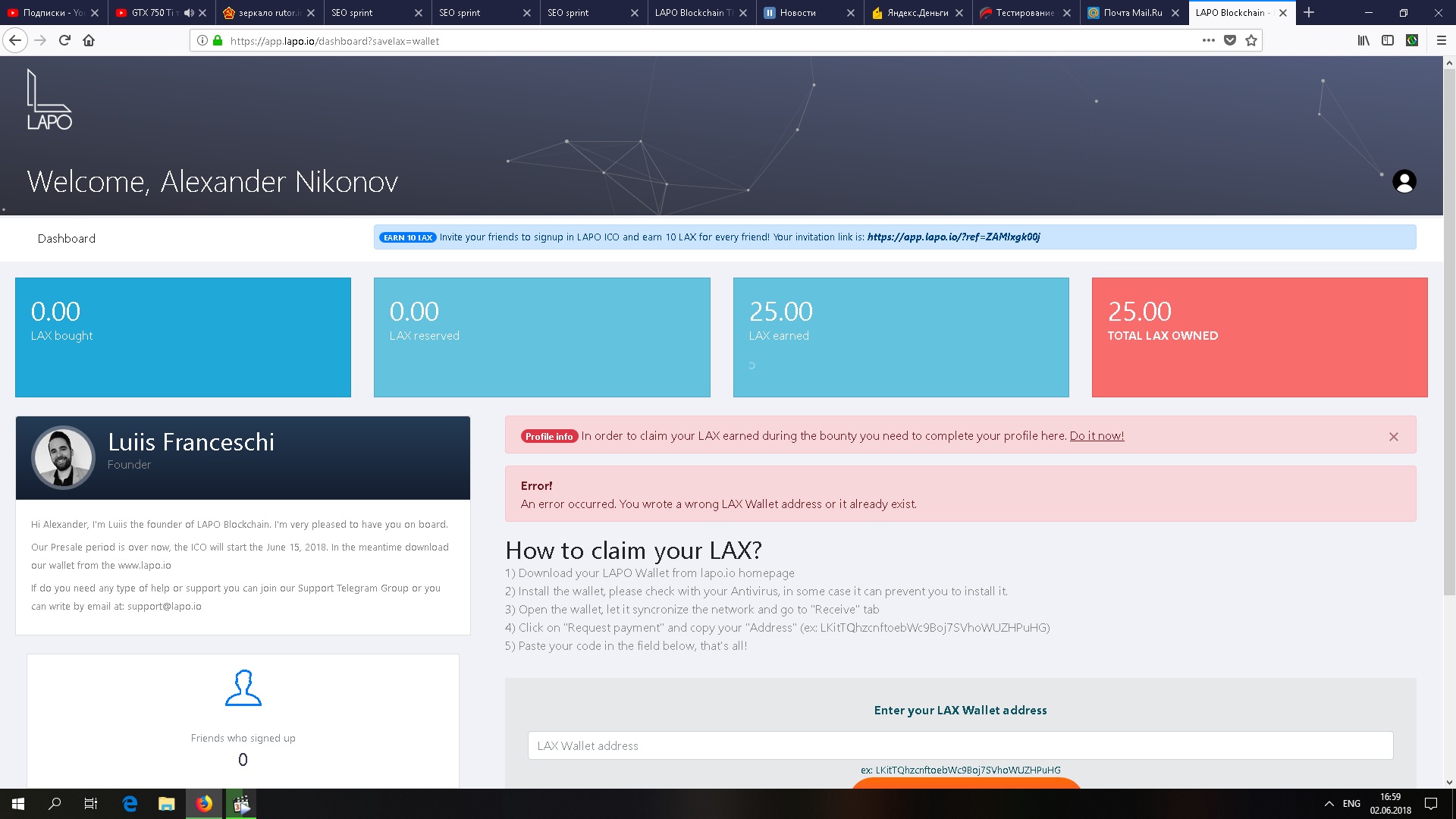Click the secure padlock icon in the address bar

tap(218, 41)
